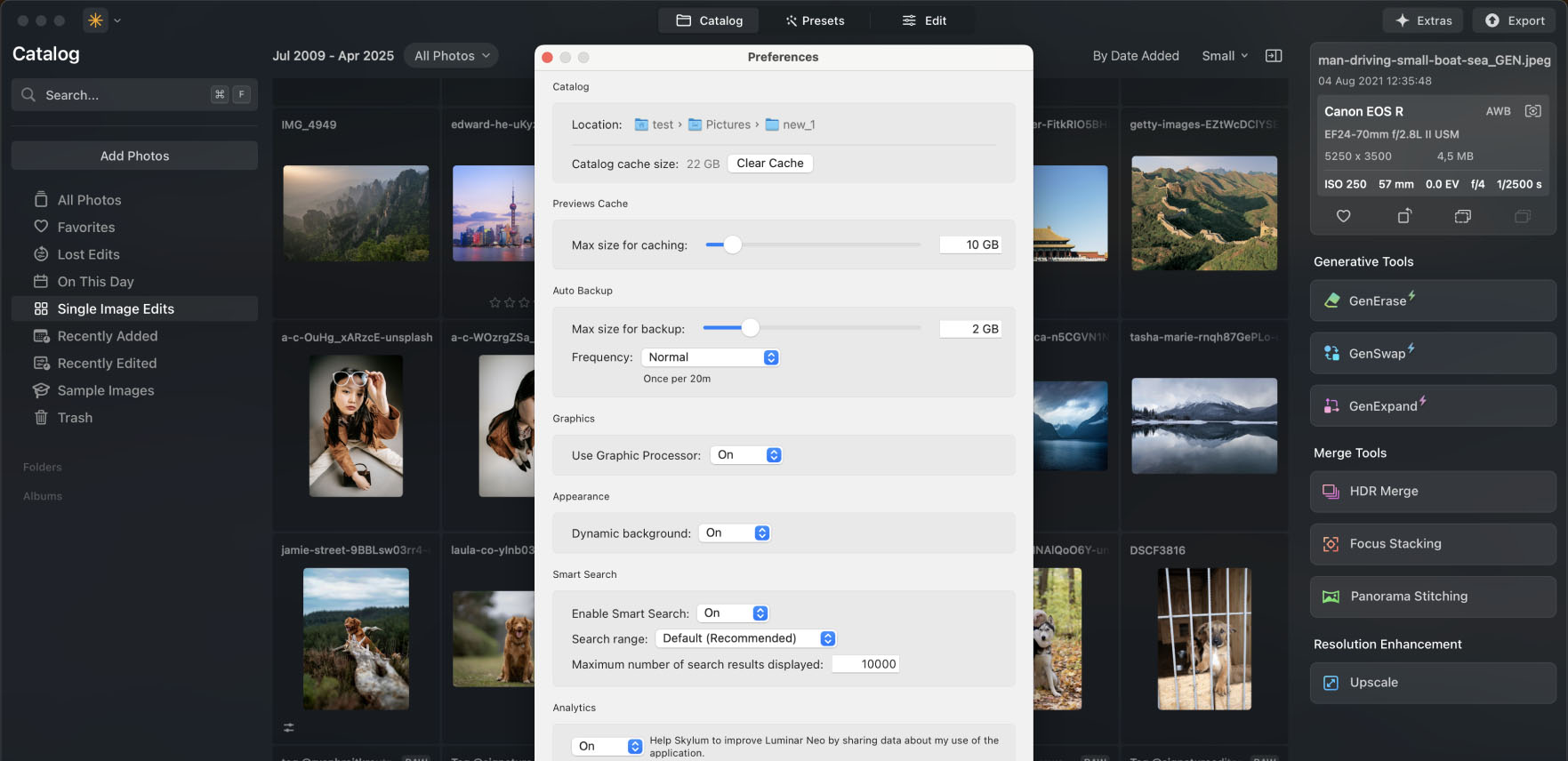The width and height of the screenshot is (1568, 761).
Task: Switch to the Edit tab
Action: [924, 20]
